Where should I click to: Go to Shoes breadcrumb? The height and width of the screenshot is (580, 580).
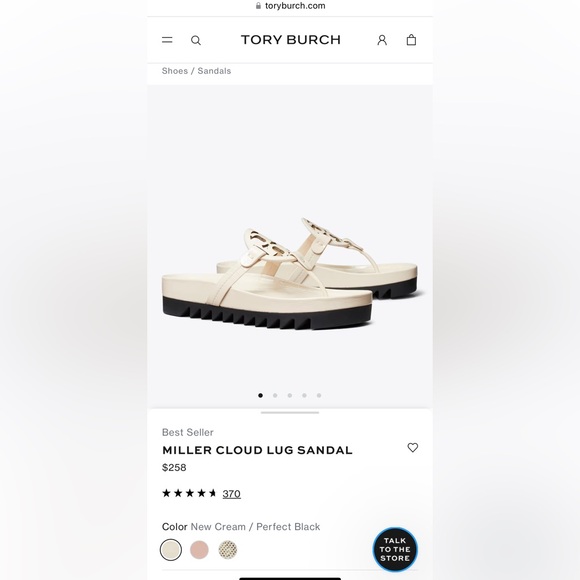click(x=175, y=71)
